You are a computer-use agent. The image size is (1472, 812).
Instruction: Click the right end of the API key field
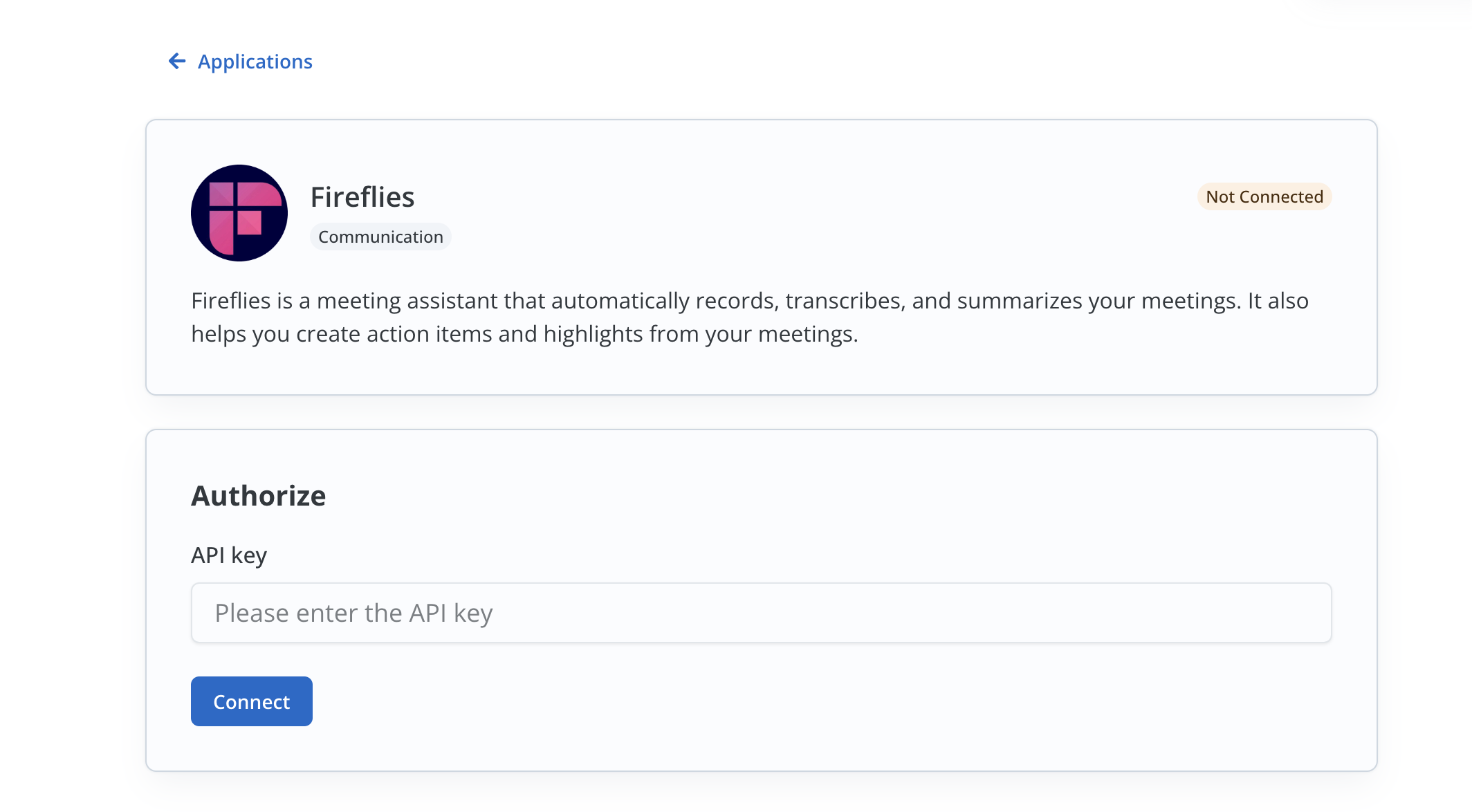1300,613
